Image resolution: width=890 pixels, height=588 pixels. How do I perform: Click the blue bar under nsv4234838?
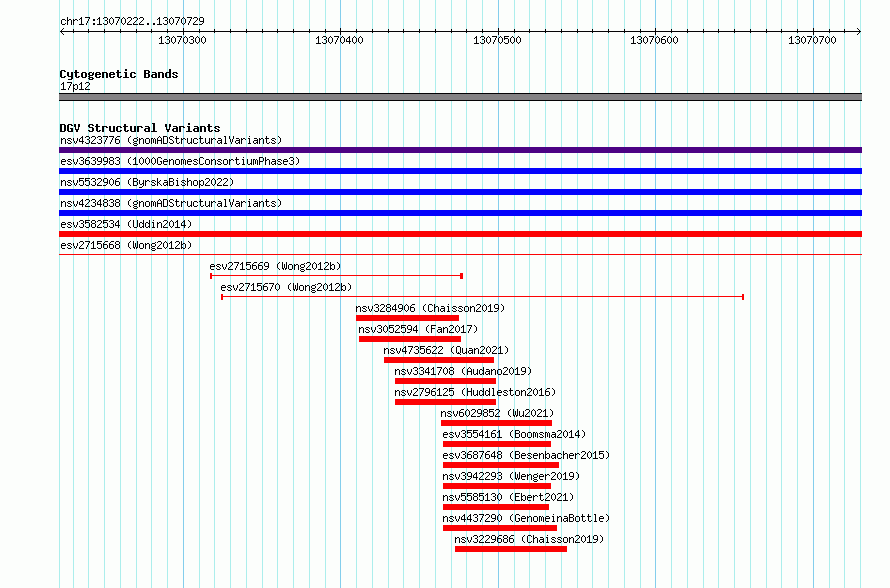[460, 213]
